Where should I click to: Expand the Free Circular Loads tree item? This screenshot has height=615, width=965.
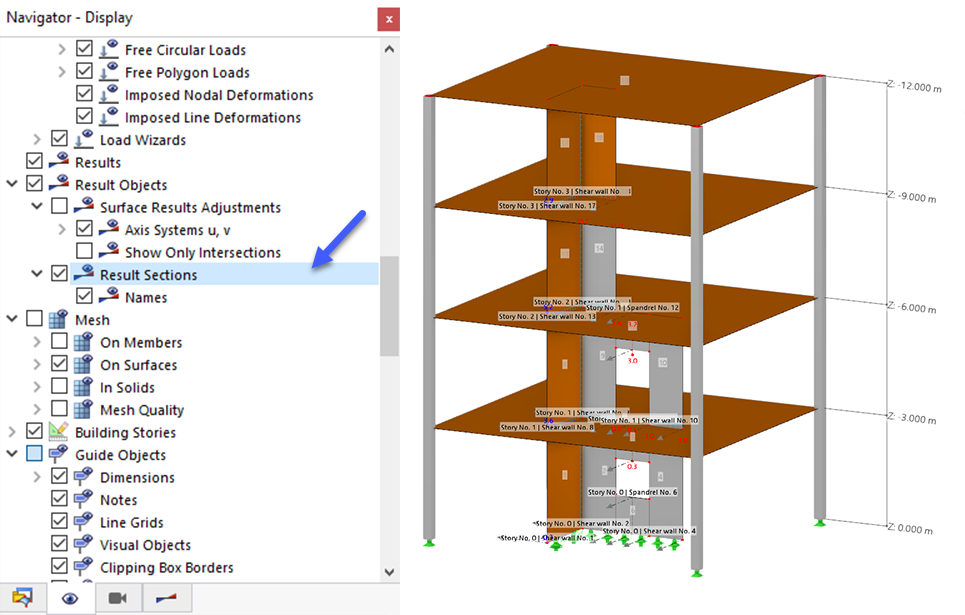point(62,48)
